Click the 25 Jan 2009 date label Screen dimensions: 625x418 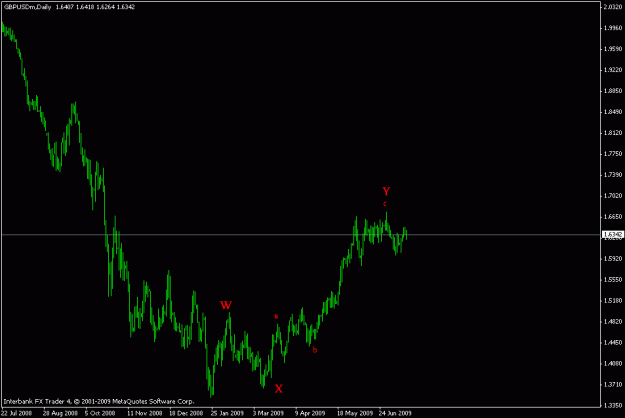227,413
